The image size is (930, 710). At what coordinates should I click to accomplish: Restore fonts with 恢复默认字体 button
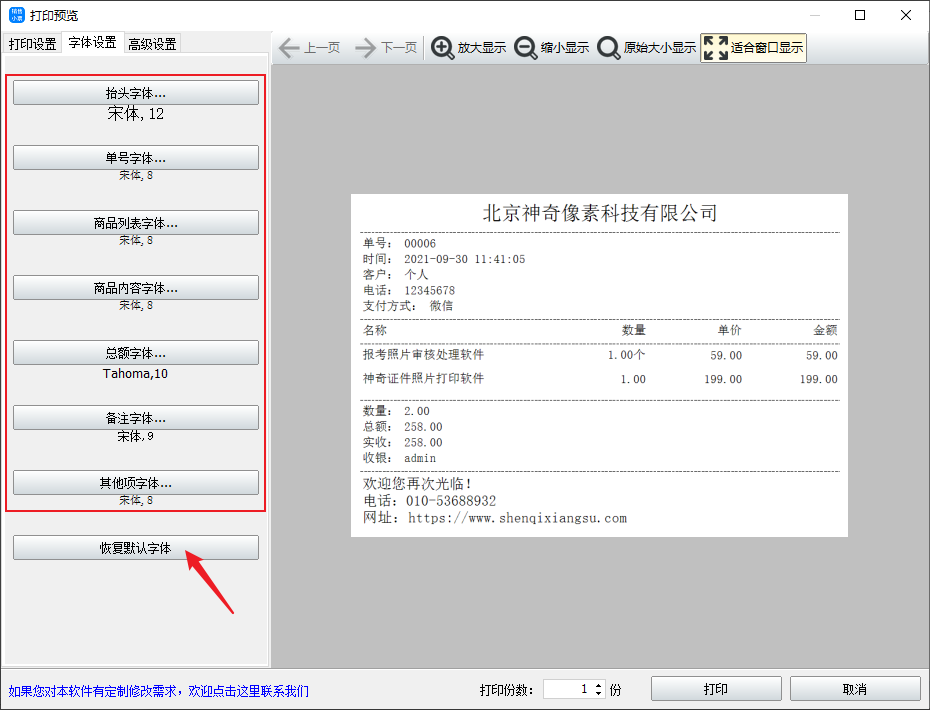(x=136, y=548)
